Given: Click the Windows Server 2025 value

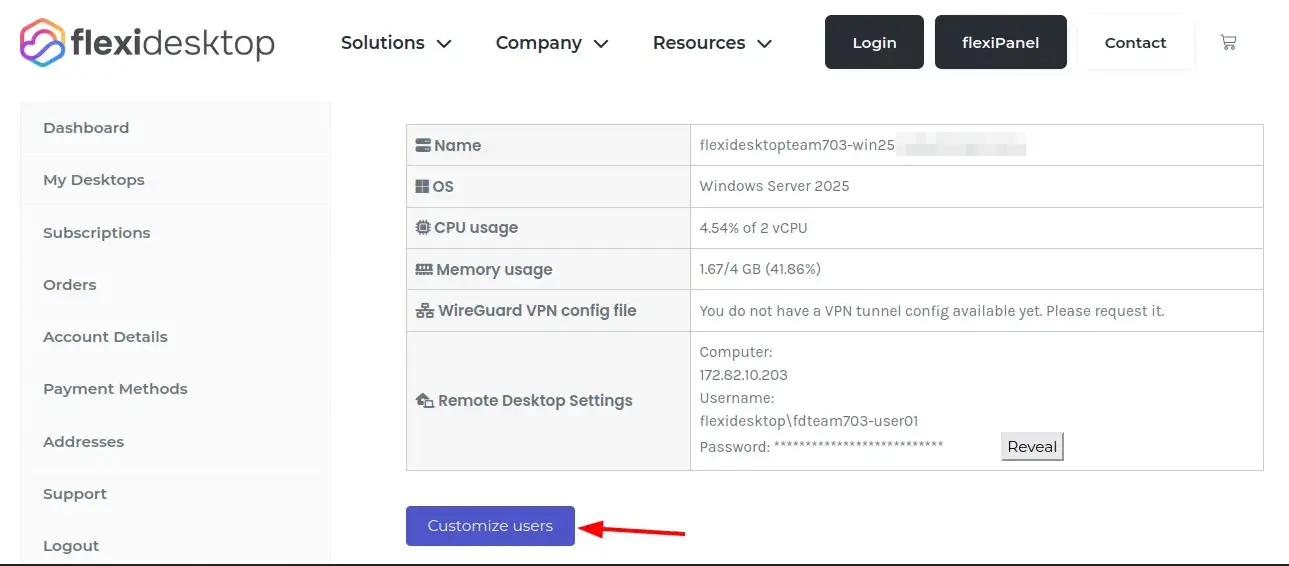Looking at the screenshot, I should pos(774,186).
